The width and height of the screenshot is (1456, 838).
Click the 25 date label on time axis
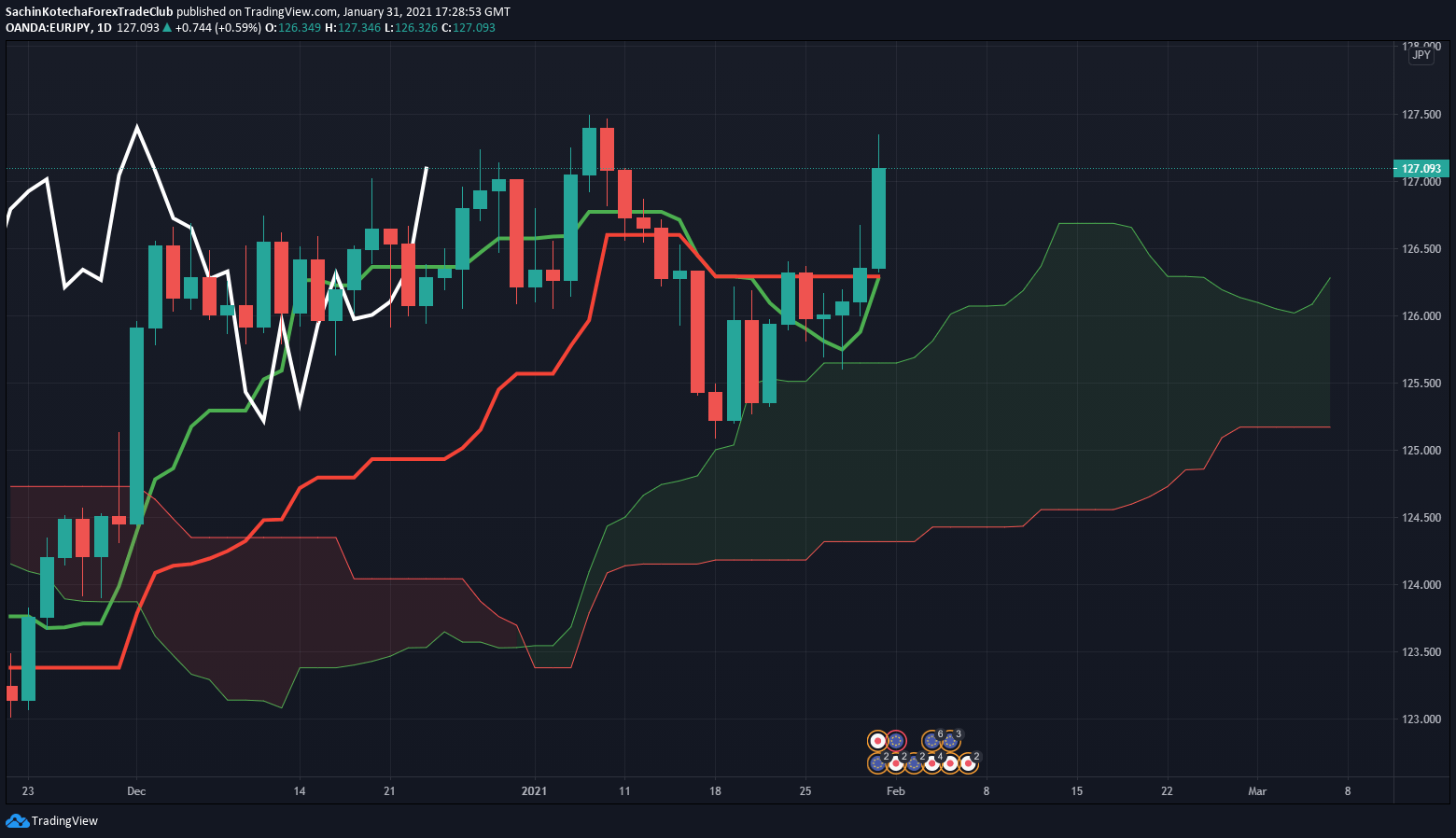(x=805, y=791)
